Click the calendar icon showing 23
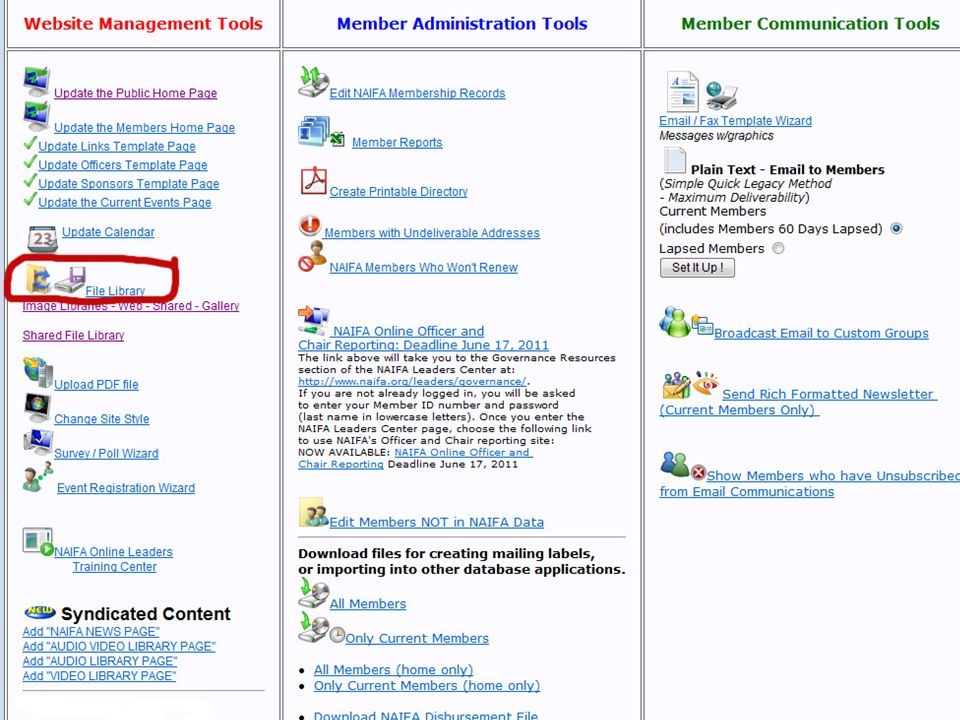960x720 pixels. (43, 238)
